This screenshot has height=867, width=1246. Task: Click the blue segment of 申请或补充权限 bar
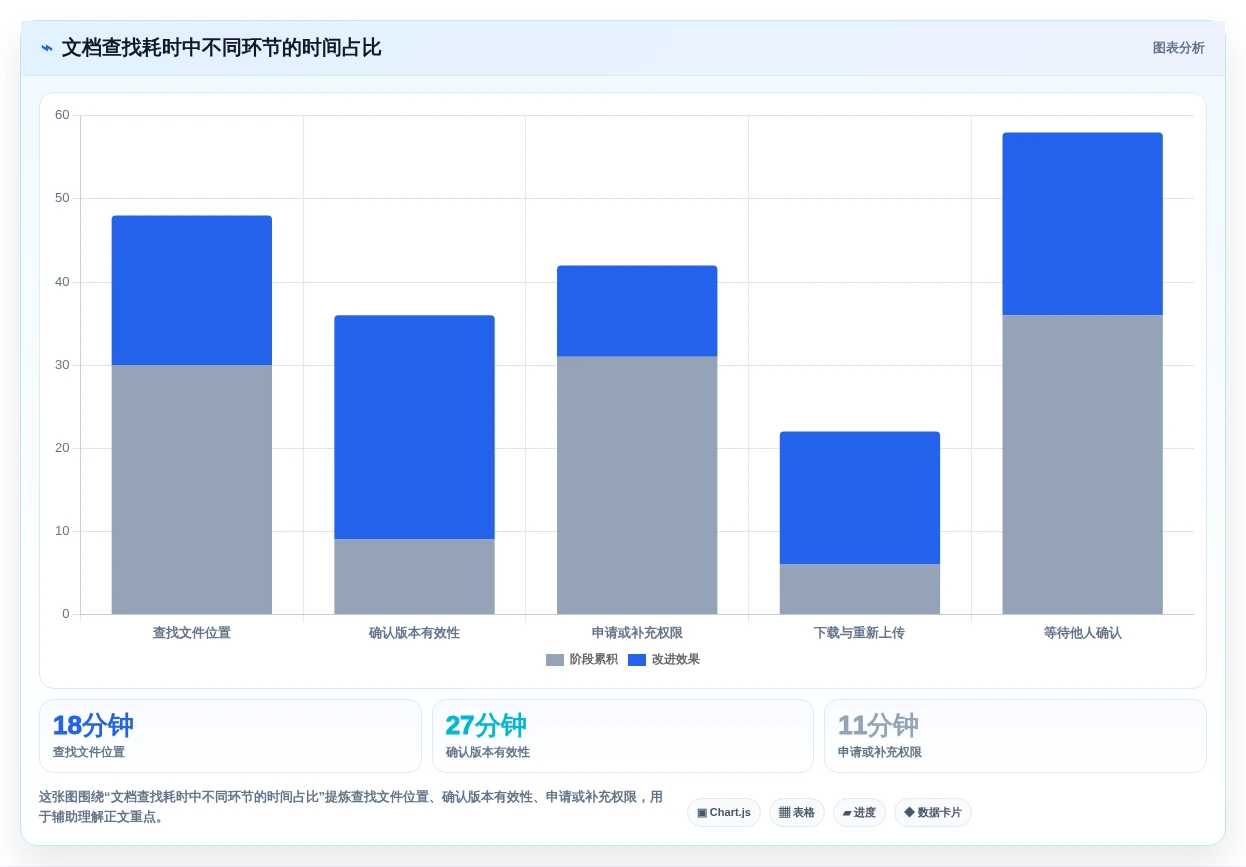click(637, 311)
